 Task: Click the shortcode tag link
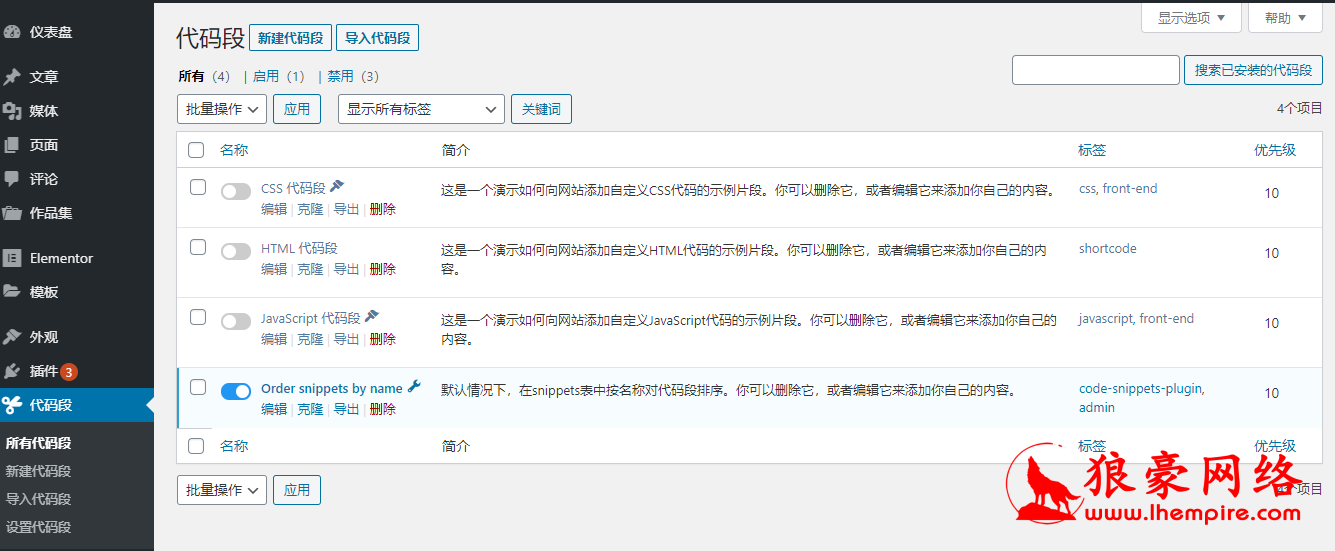pyautogui.click(x=1108, y=248)
